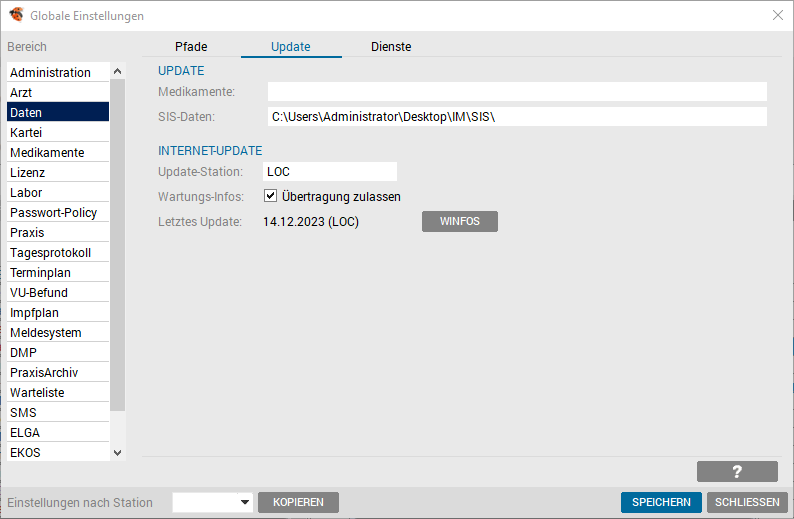Click the date text 14.12.2023 (LOC)

click(311, 222)
